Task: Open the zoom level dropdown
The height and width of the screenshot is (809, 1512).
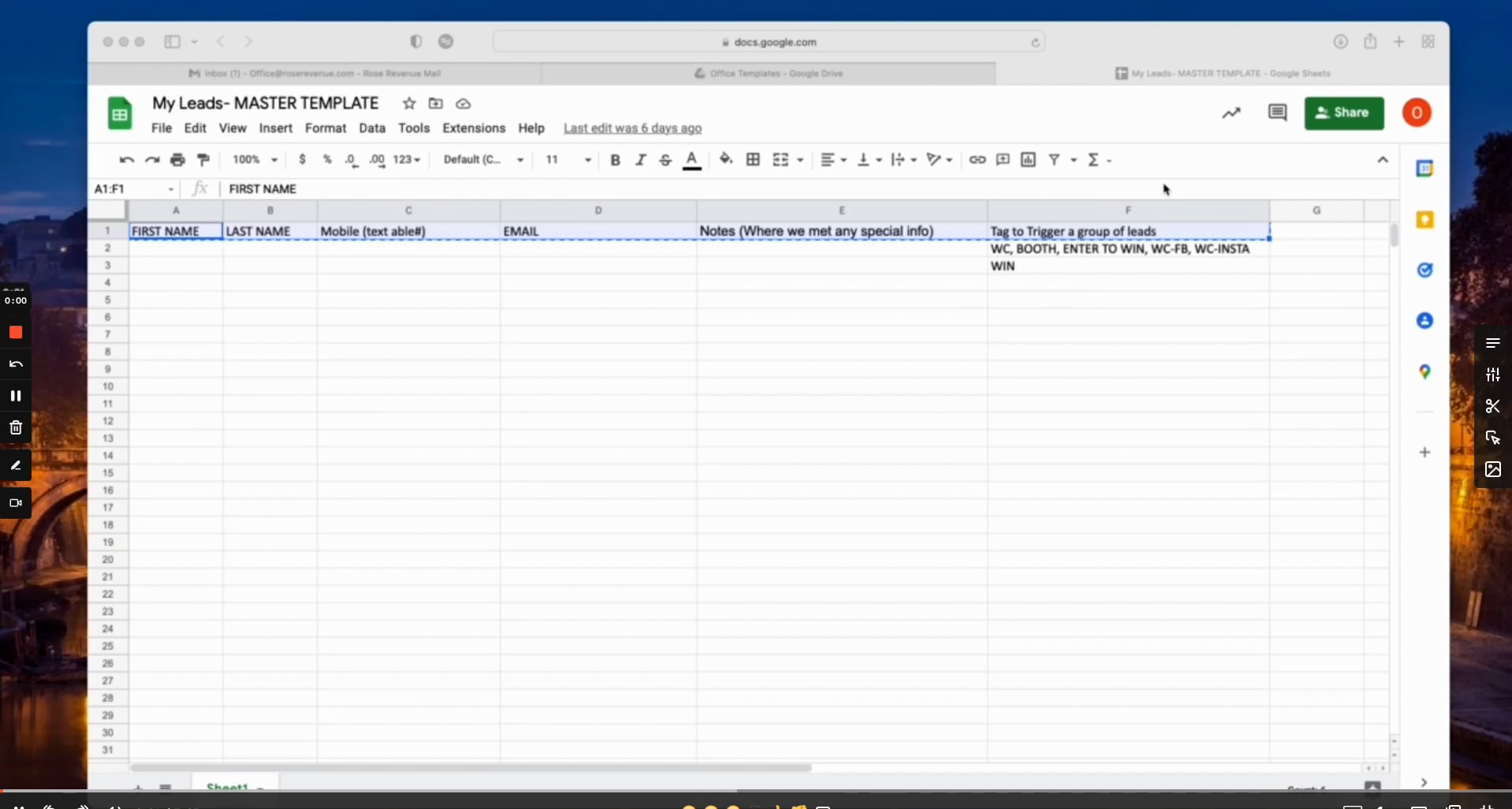Action: pos(254,159)
